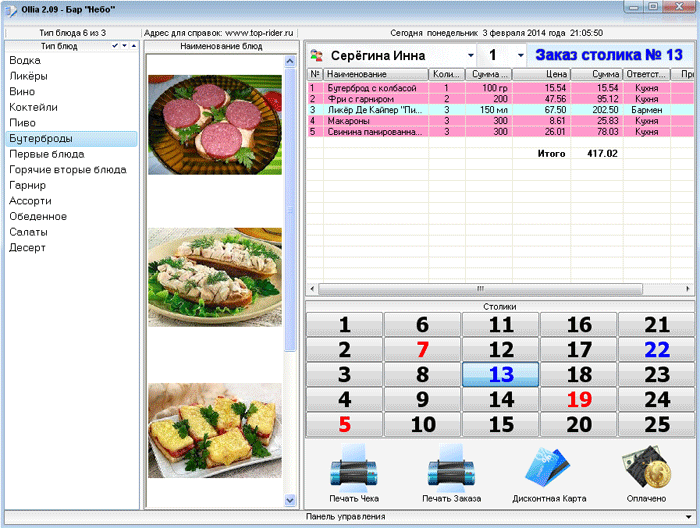The height and width of the screenshot is (528, 700).
Task: Click the www.top-rider.ru address text
Action: pyautogui.click(x=259, y=33)
